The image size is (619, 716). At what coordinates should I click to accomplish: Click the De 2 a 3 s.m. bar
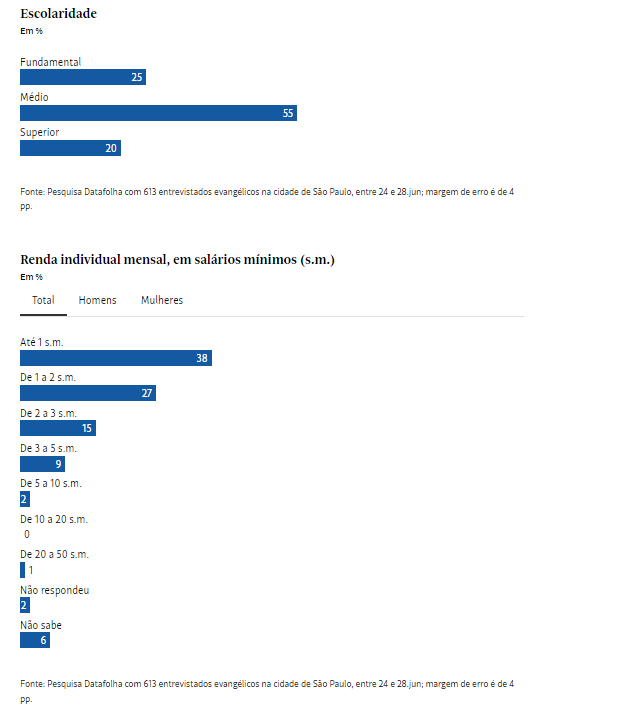58,428
